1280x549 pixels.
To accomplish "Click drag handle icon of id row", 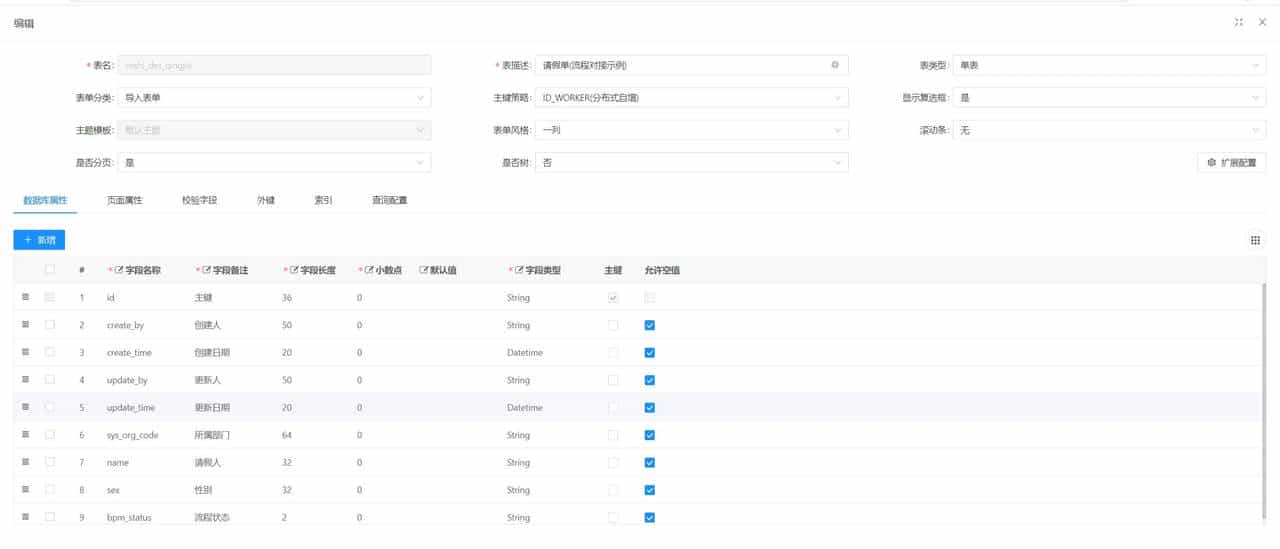I will [25, 297].
